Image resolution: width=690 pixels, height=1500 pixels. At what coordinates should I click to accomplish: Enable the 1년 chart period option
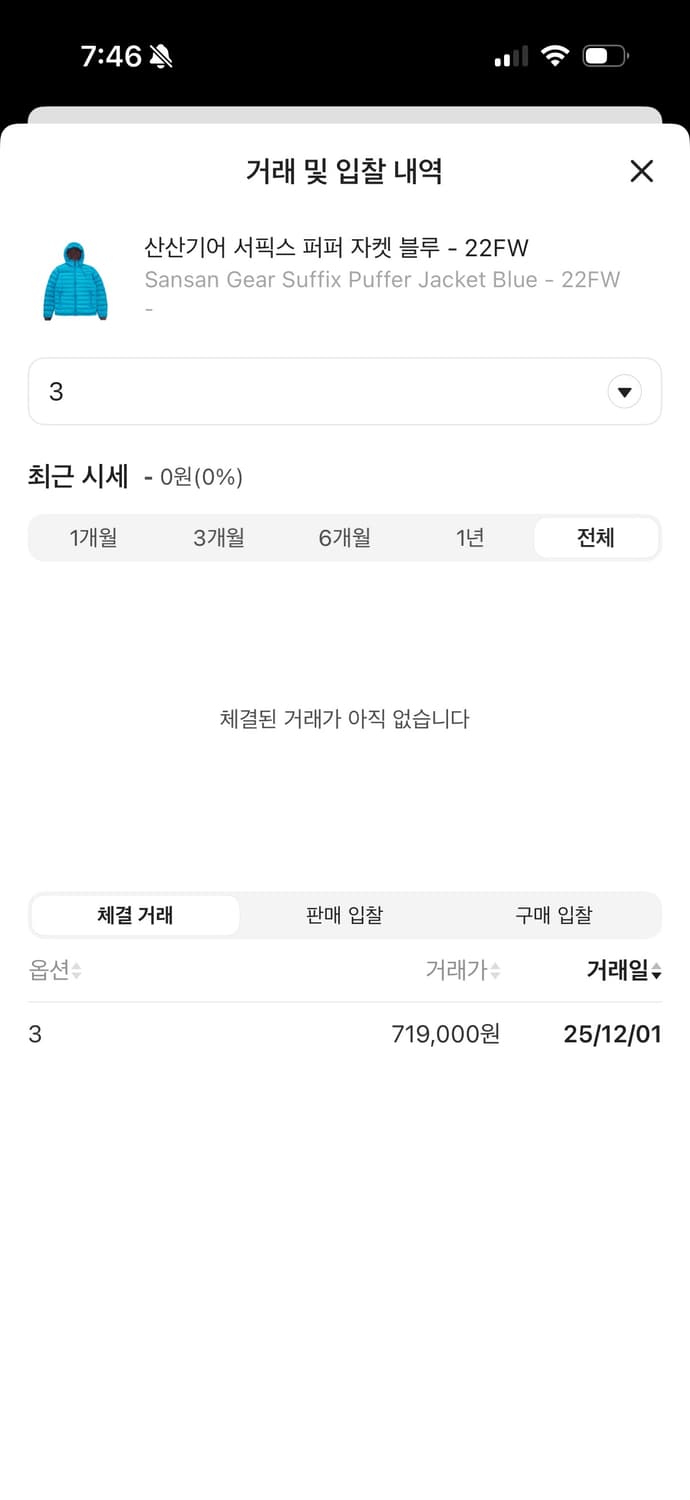pyautogui.click(x=470, y=537)
